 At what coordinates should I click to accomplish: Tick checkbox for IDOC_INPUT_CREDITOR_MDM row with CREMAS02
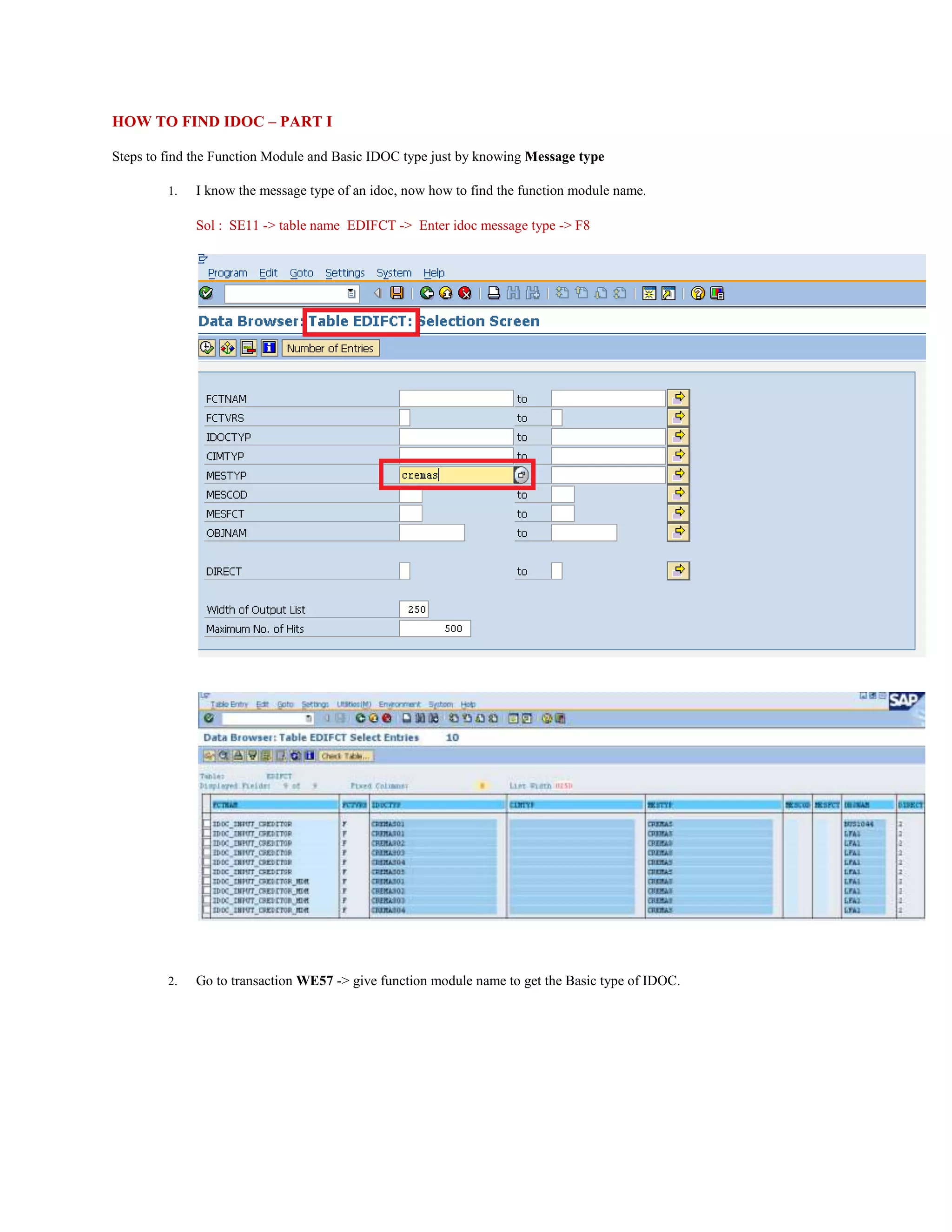[207, 891]
